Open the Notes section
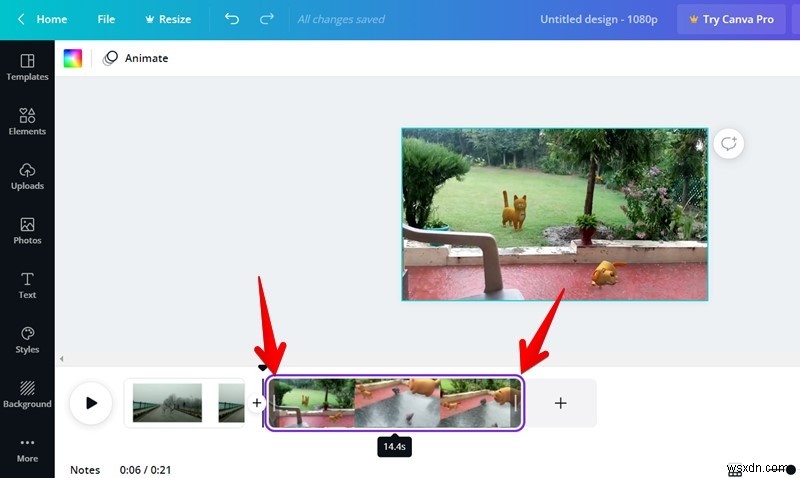This screenshot has width=800, height=478. point(85,470)
